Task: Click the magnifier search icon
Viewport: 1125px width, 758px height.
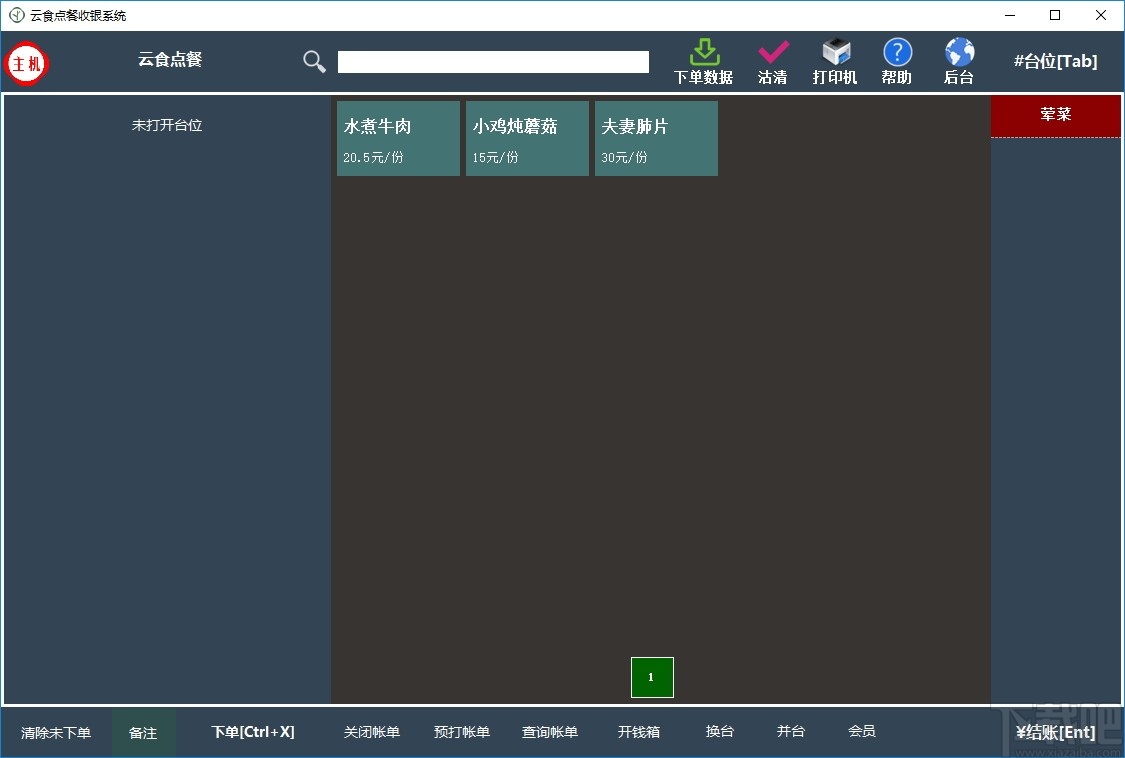Action: pyautogui.click(x=313, y=61)
